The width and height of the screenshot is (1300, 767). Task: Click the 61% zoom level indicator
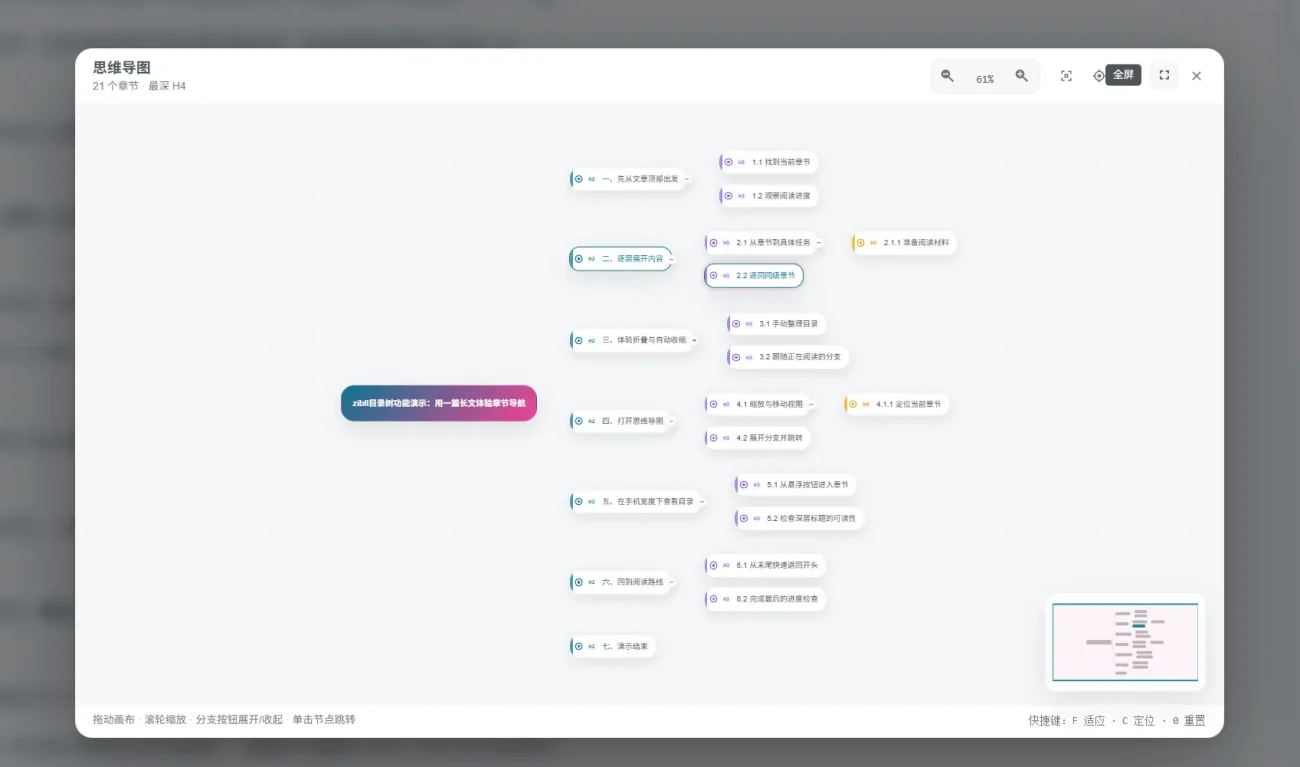point(985,79)
